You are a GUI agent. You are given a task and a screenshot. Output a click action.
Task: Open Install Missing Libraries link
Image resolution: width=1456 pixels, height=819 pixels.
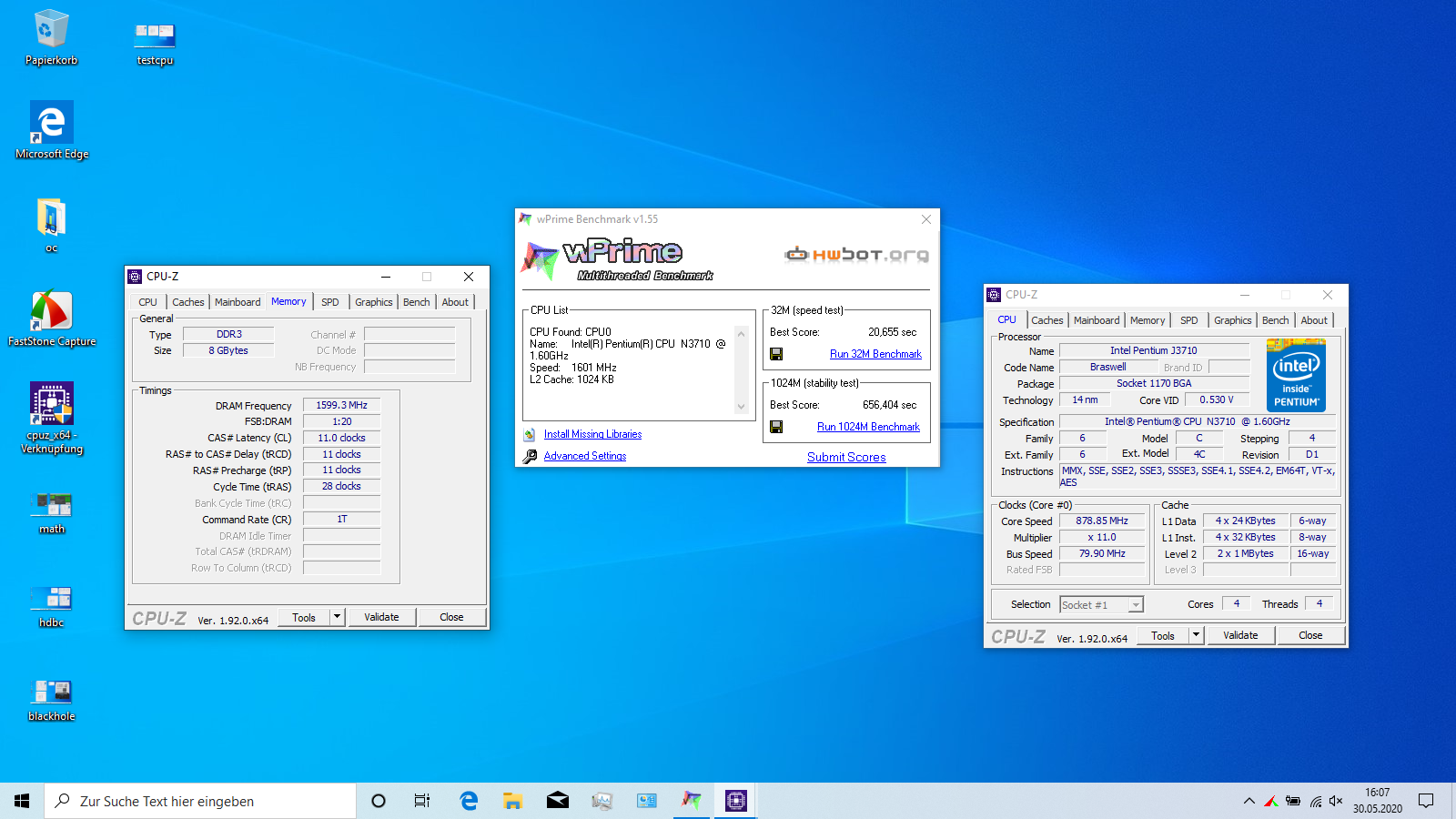pos(592,434)
